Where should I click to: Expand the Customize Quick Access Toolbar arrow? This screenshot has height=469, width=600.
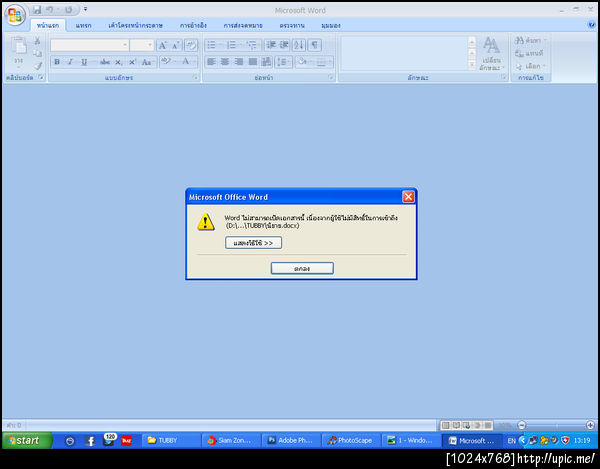(x=85, y=9)
